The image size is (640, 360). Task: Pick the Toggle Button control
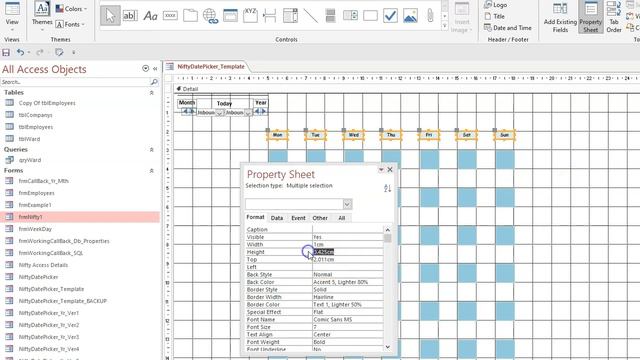point(330,16)
